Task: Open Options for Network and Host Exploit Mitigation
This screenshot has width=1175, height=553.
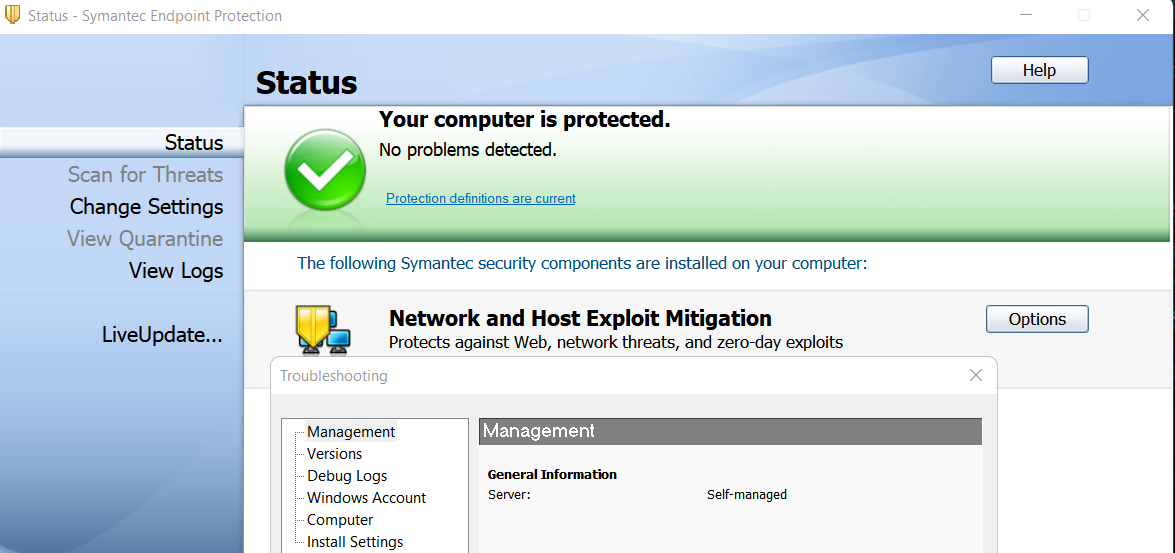Action: [x=1037, y=319]
